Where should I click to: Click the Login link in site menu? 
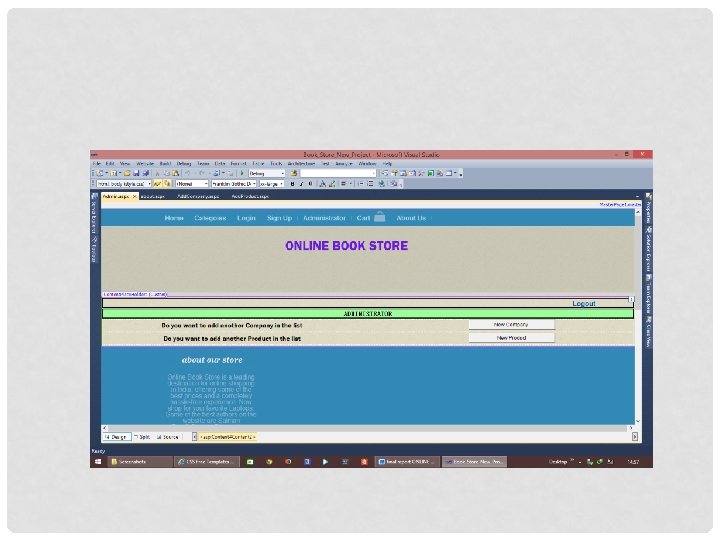pos(246,218)
